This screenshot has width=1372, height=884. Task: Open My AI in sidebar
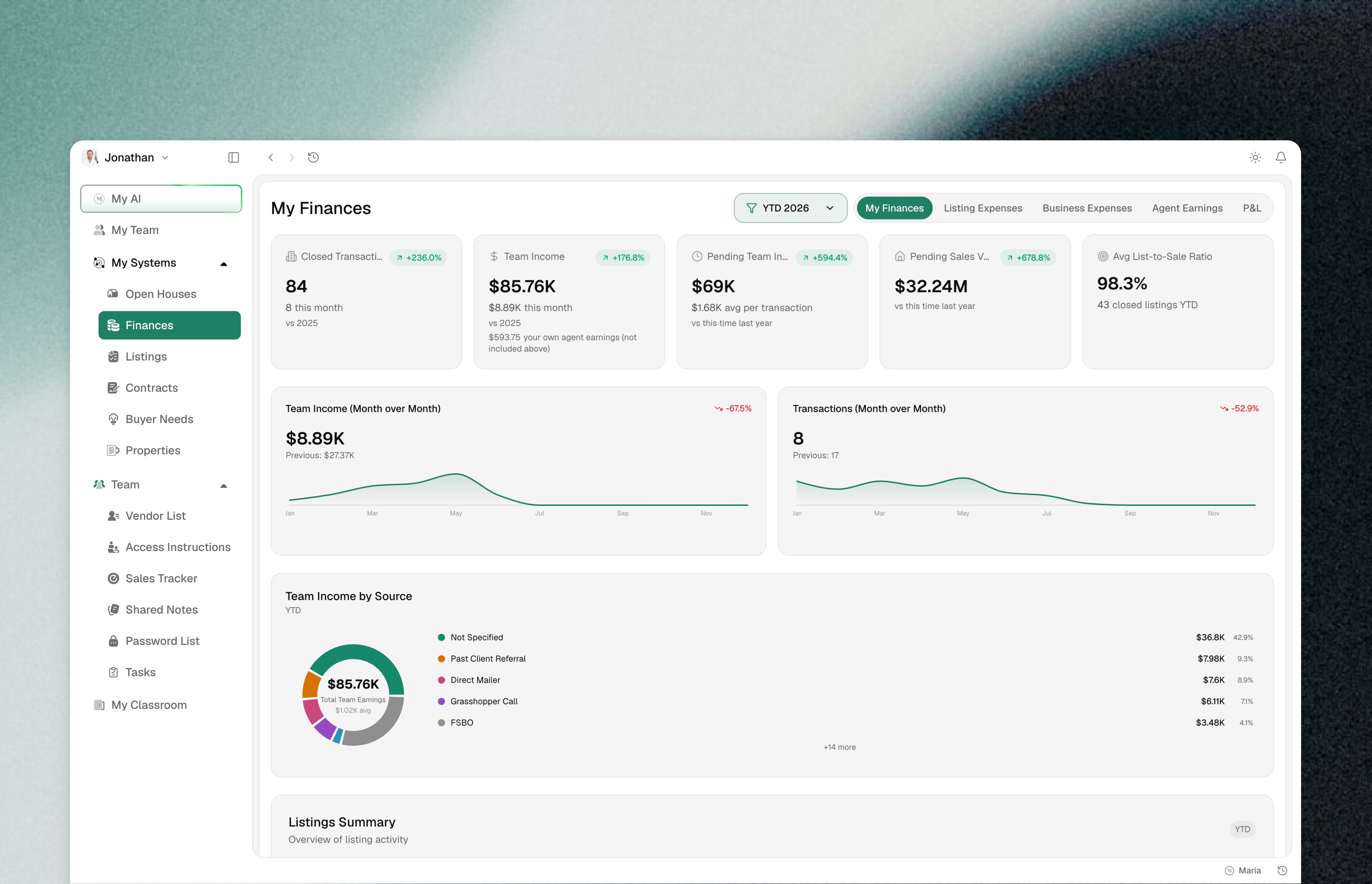point(161,198)
